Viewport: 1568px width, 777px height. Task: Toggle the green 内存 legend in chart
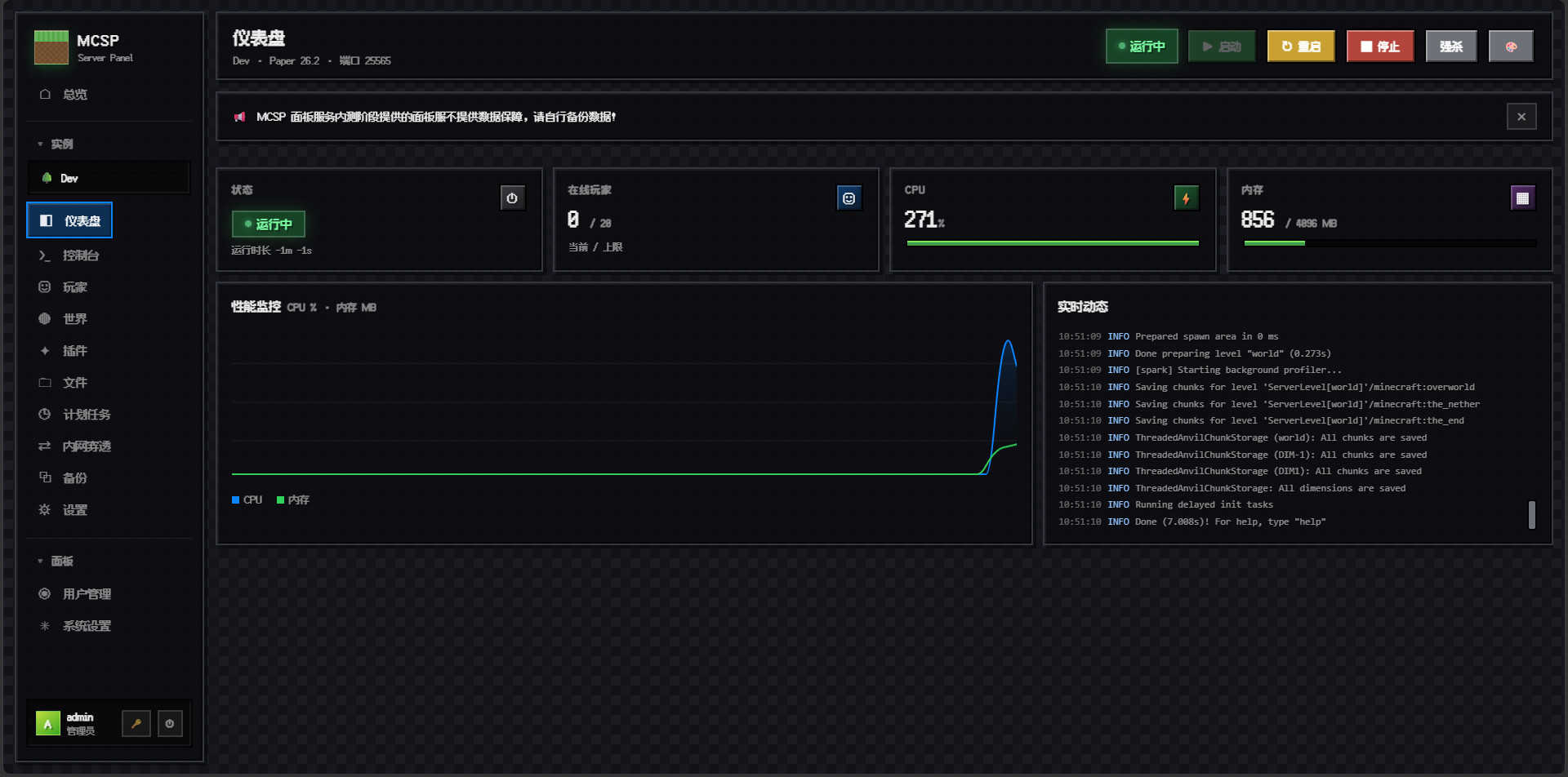293,500
